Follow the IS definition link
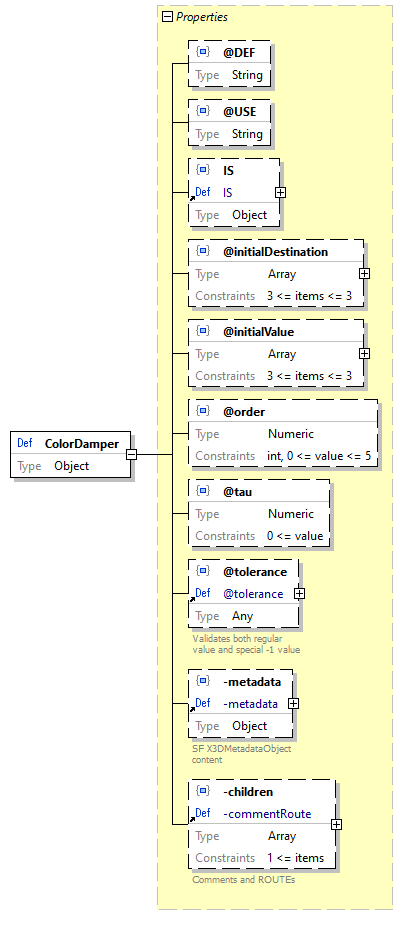This screenshot has height=926, width=408. [228, 193]
